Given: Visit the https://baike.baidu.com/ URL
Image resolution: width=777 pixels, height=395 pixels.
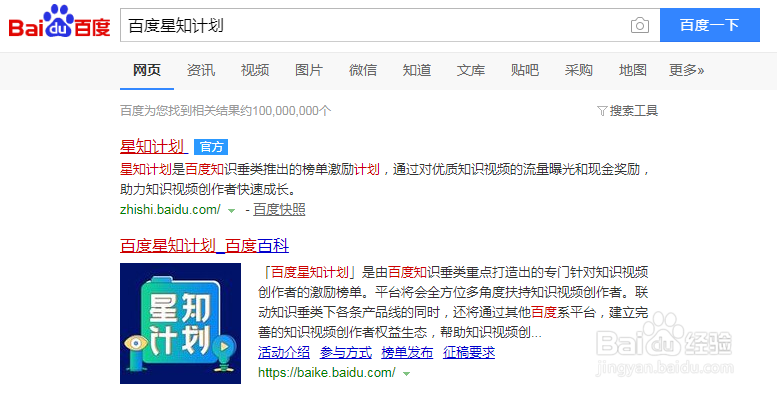Looking at the screenshot, I should click(x=327, y=372).
